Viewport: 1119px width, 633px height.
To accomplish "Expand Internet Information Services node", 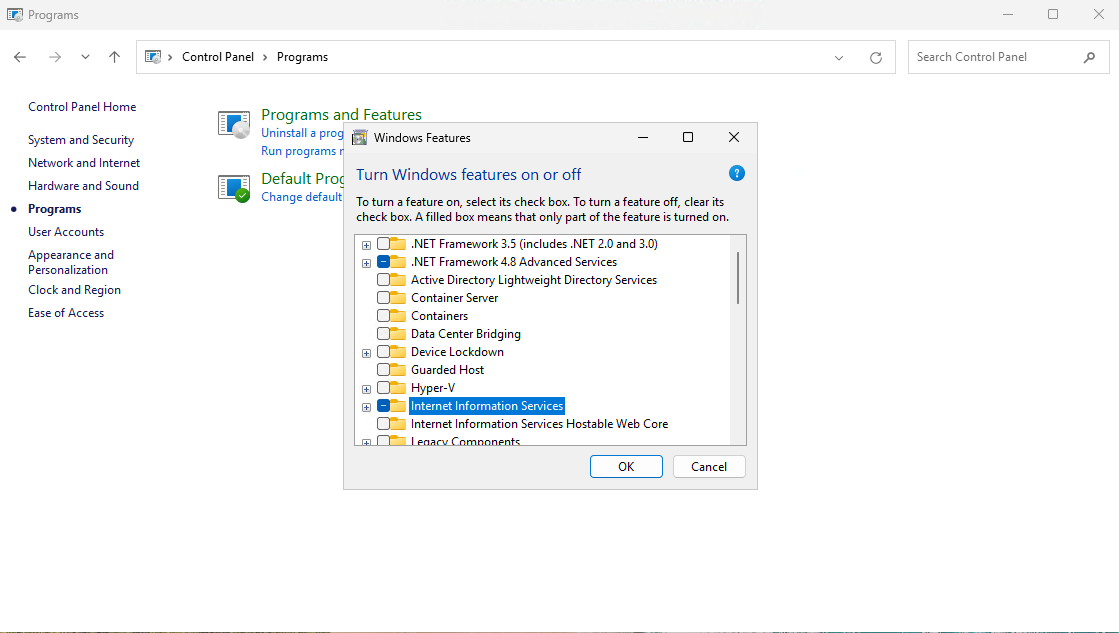I will pos(366,407).
